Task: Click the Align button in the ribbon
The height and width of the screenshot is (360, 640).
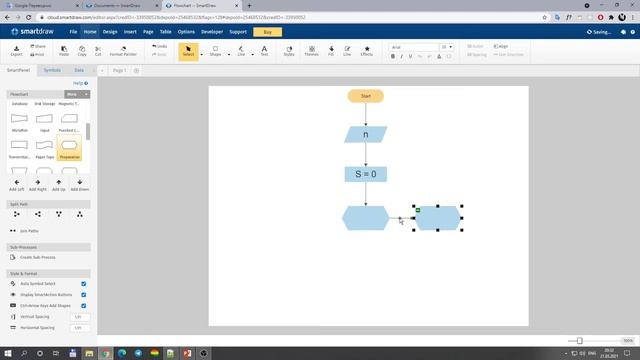Action: coord(501,47)
